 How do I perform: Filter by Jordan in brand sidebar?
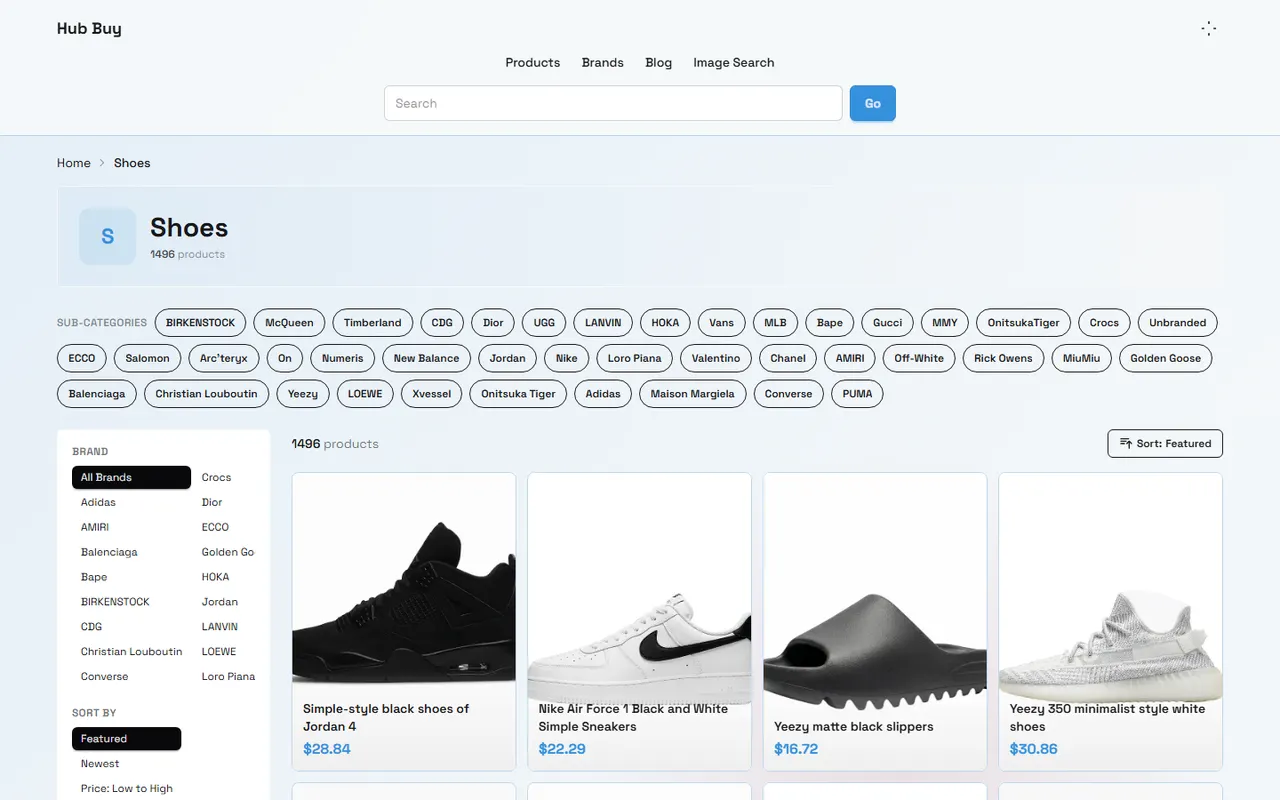click(x=219, y=602)
